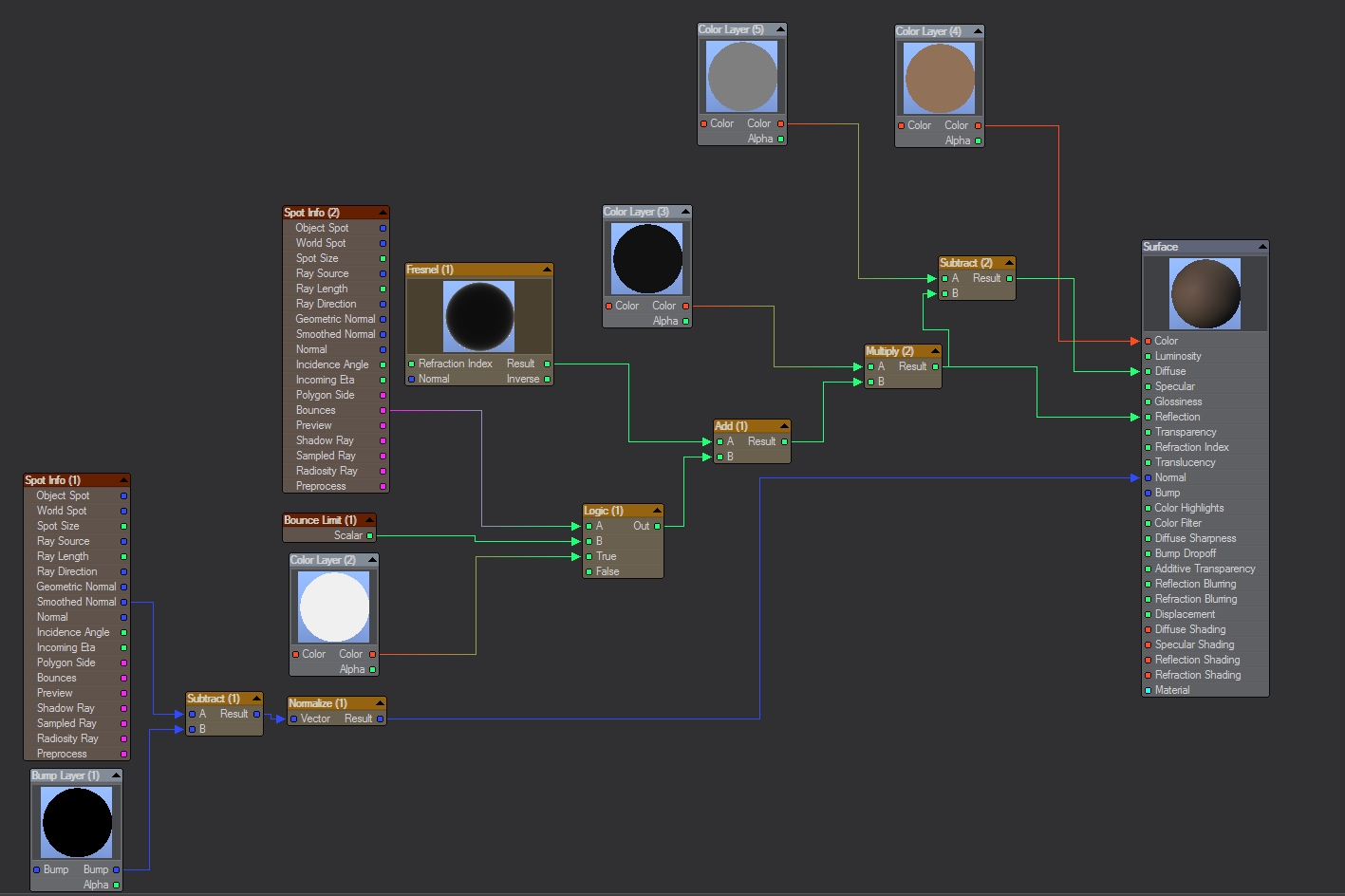The width and height of the screenshot is (1345, 896).
Task: Click Color output connector on Color Layer (4)
Action: click(978, 125)
